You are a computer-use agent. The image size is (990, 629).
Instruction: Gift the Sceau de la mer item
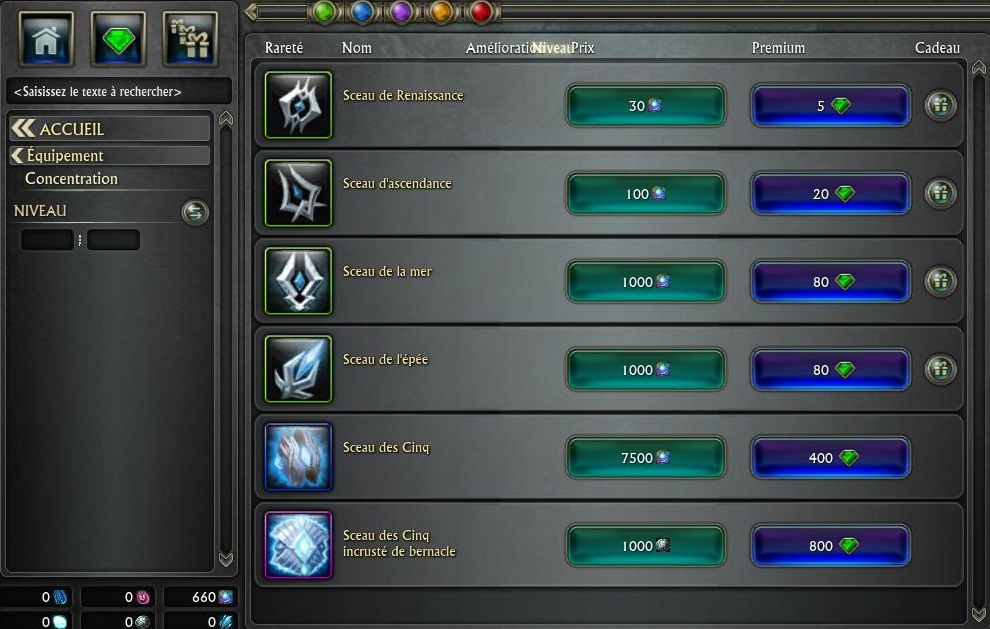pos(940,281)
